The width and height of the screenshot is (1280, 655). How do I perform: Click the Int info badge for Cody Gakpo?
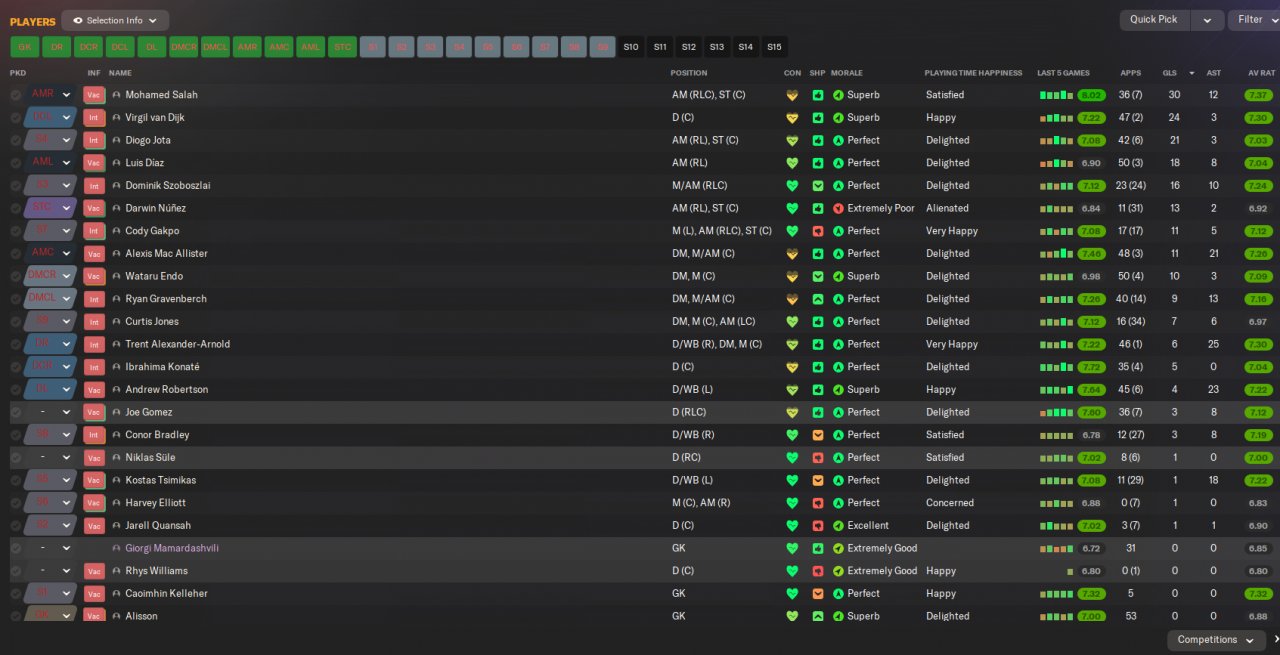click(94, 231)
